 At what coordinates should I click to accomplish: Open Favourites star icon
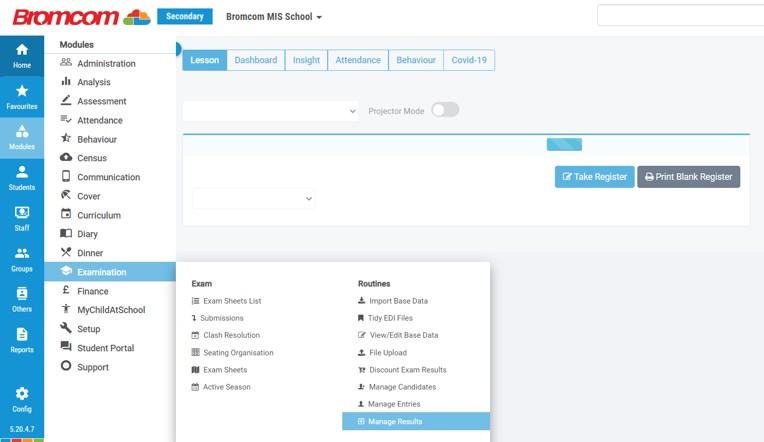pos(22,91)
